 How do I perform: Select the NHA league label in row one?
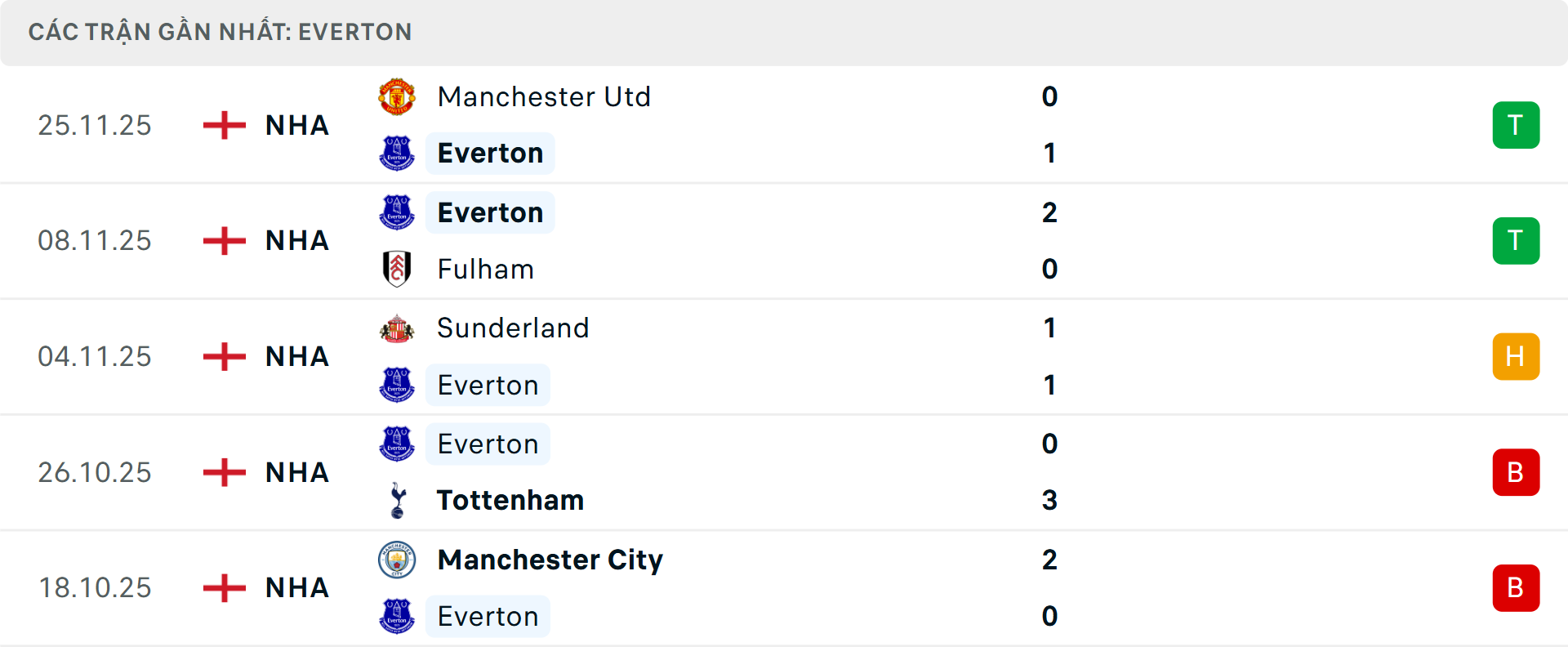pyautogui.click(x=296, y=125)
